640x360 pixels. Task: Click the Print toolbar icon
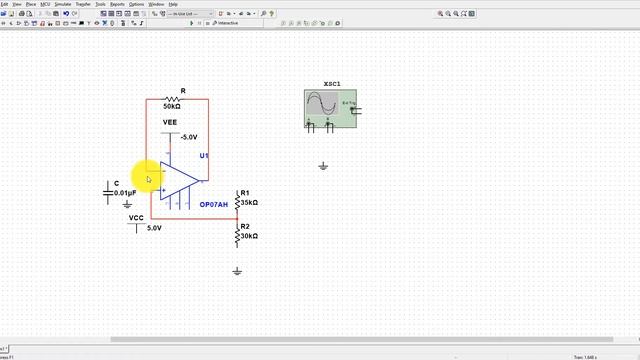click(22, 13)
